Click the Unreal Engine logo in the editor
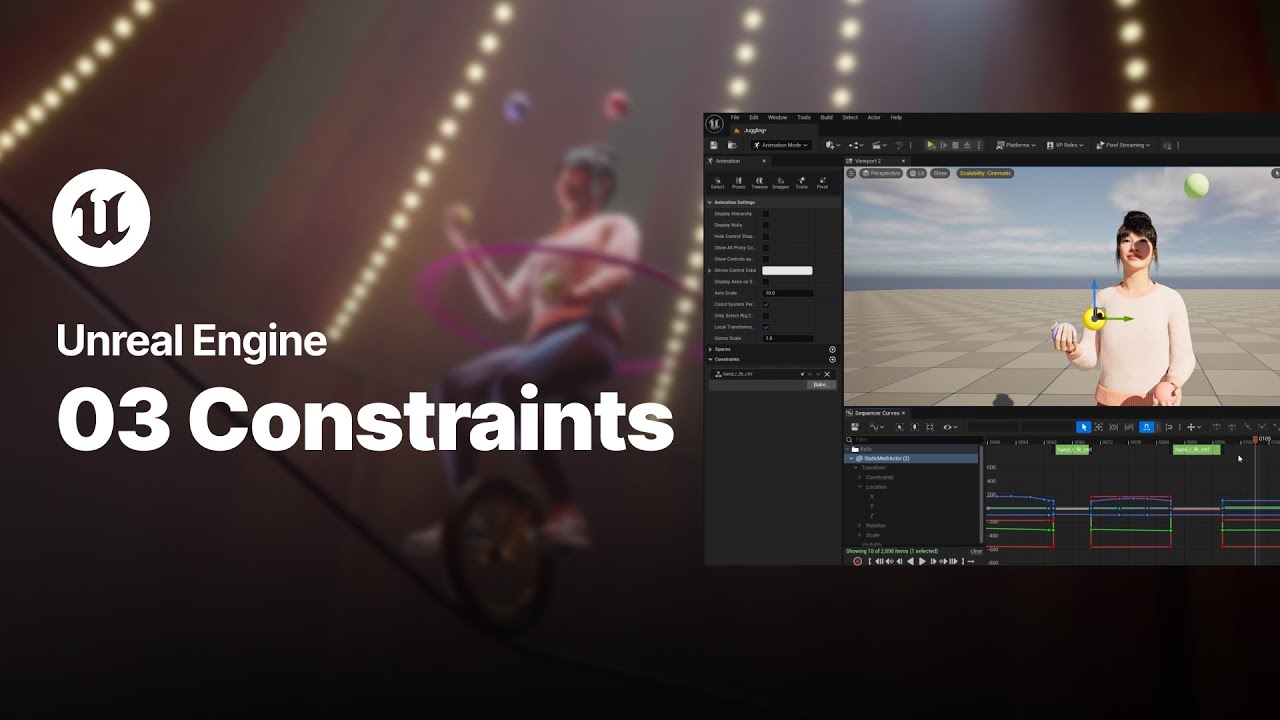Screen dimensions: 1280x720 tap(714, 124)
